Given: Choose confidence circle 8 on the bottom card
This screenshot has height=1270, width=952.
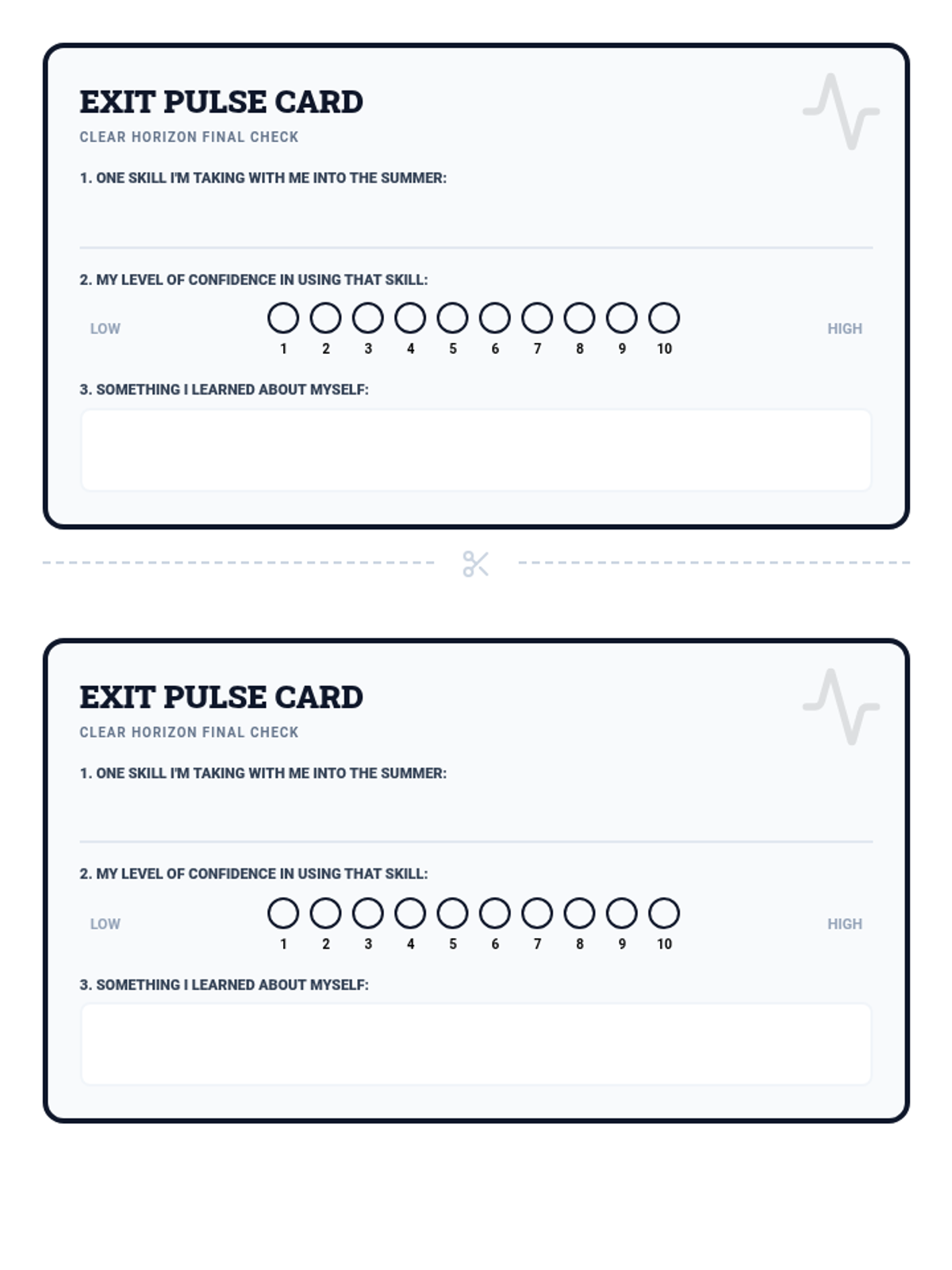Looking at the screenshot, I should pyautogui.click(x=579, y=913).
